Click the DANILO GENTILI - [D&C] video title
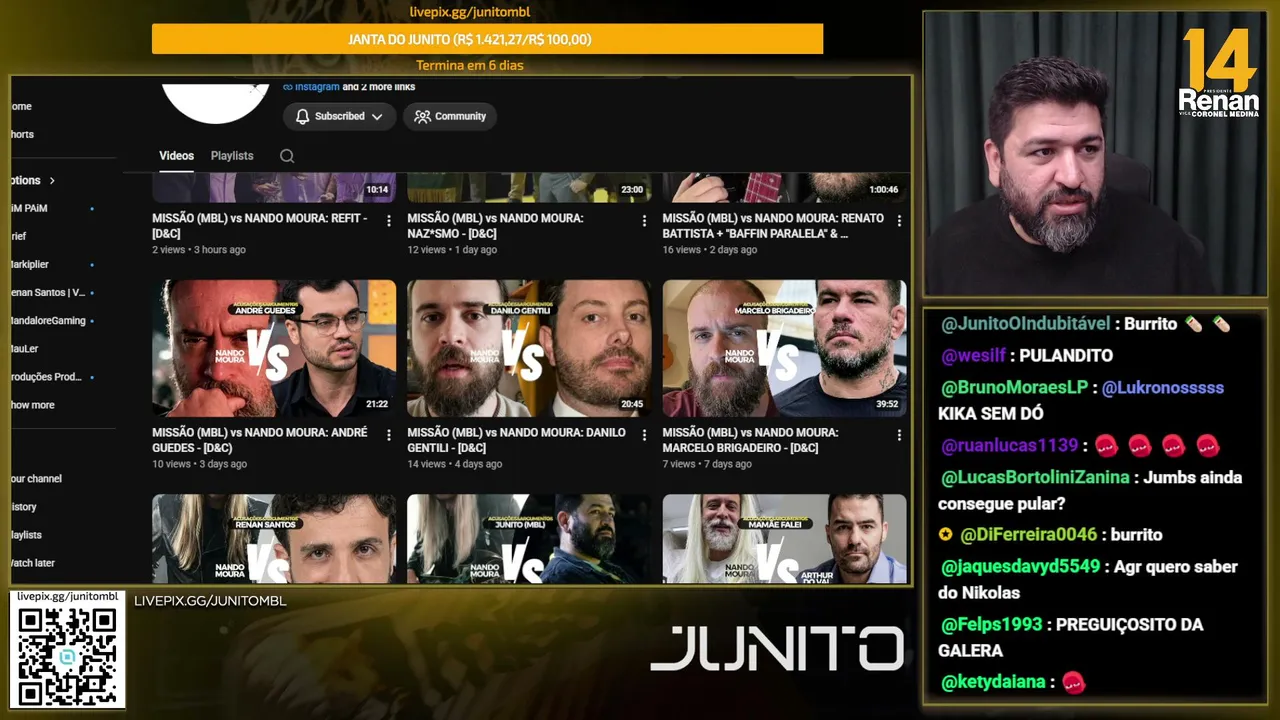The image size is (1280, 720). [516, 440]
